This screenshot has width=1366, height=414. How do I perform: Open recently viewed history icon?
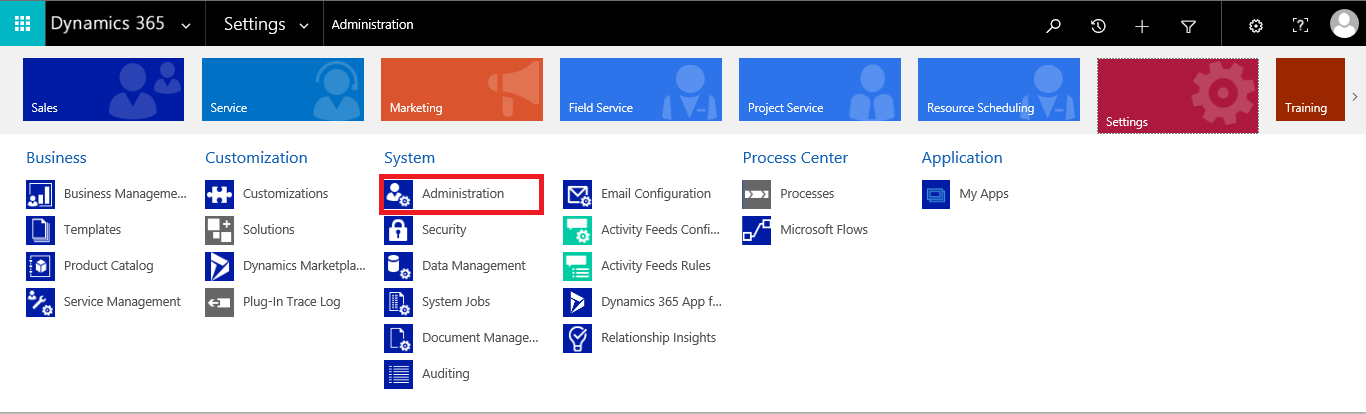pos(1098,26)
